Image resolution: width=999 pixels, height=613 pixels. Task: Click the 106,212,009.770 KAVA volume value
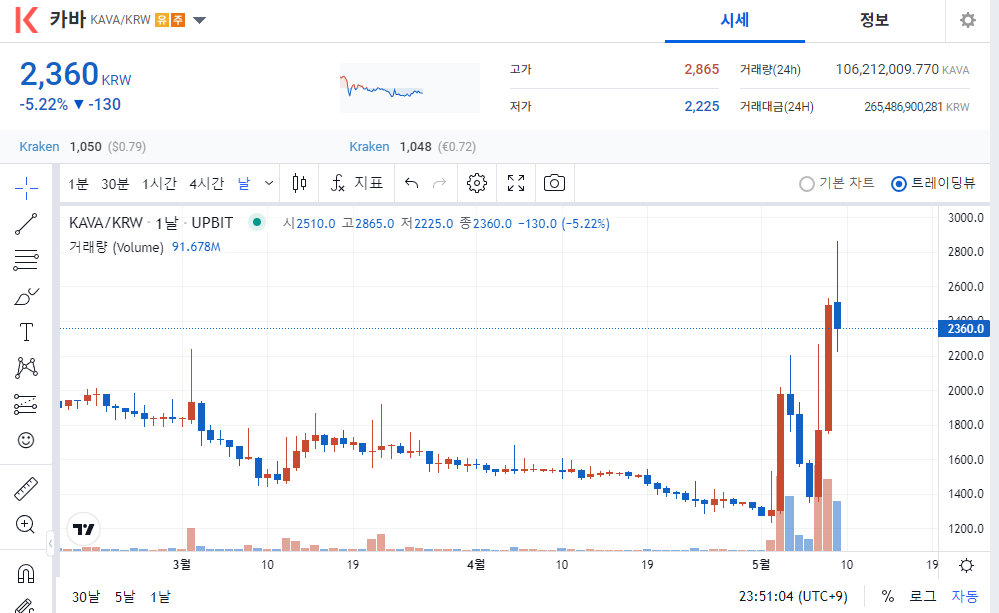point(902,69)
